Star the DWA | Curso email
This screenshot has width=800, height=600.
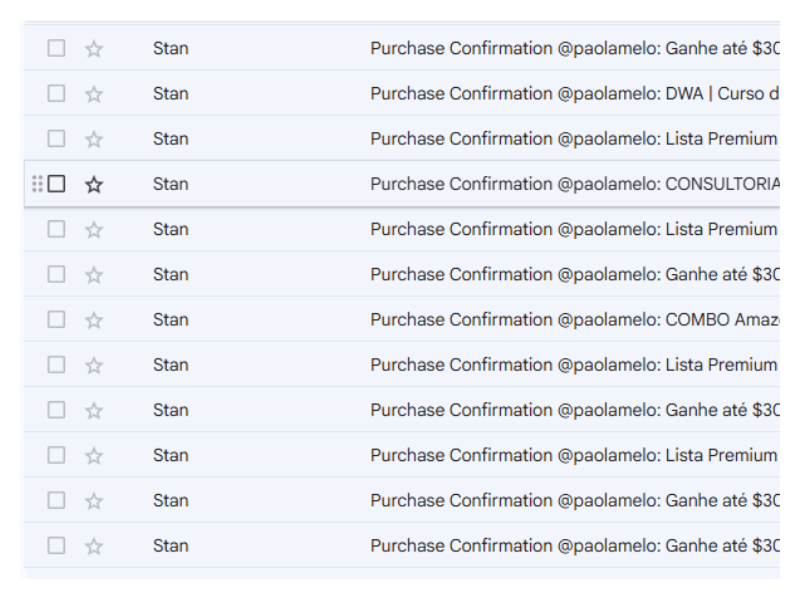(x=94, y=94)
